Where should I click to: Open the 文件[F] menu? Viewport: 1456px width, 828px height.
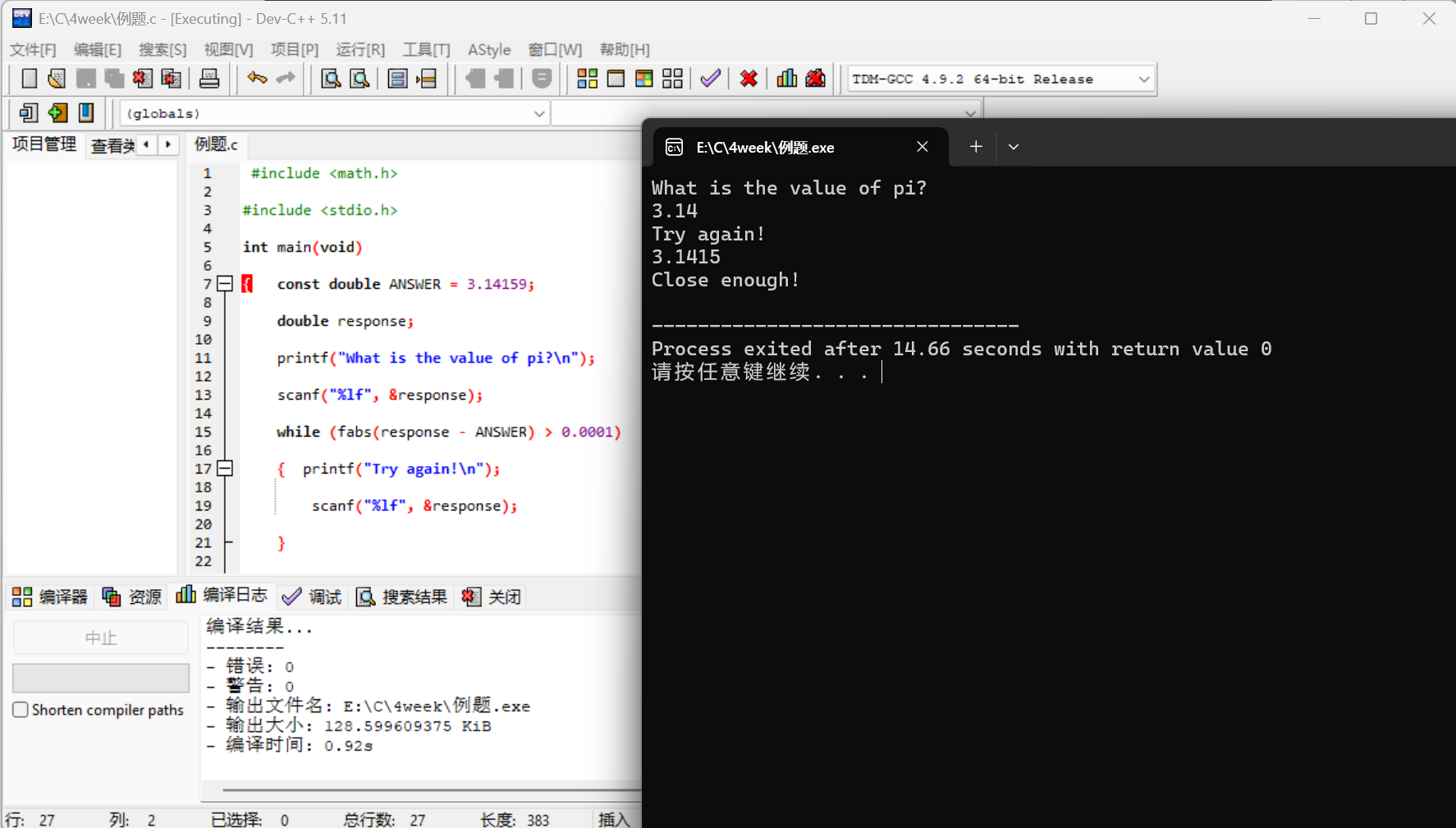[33, 49]
